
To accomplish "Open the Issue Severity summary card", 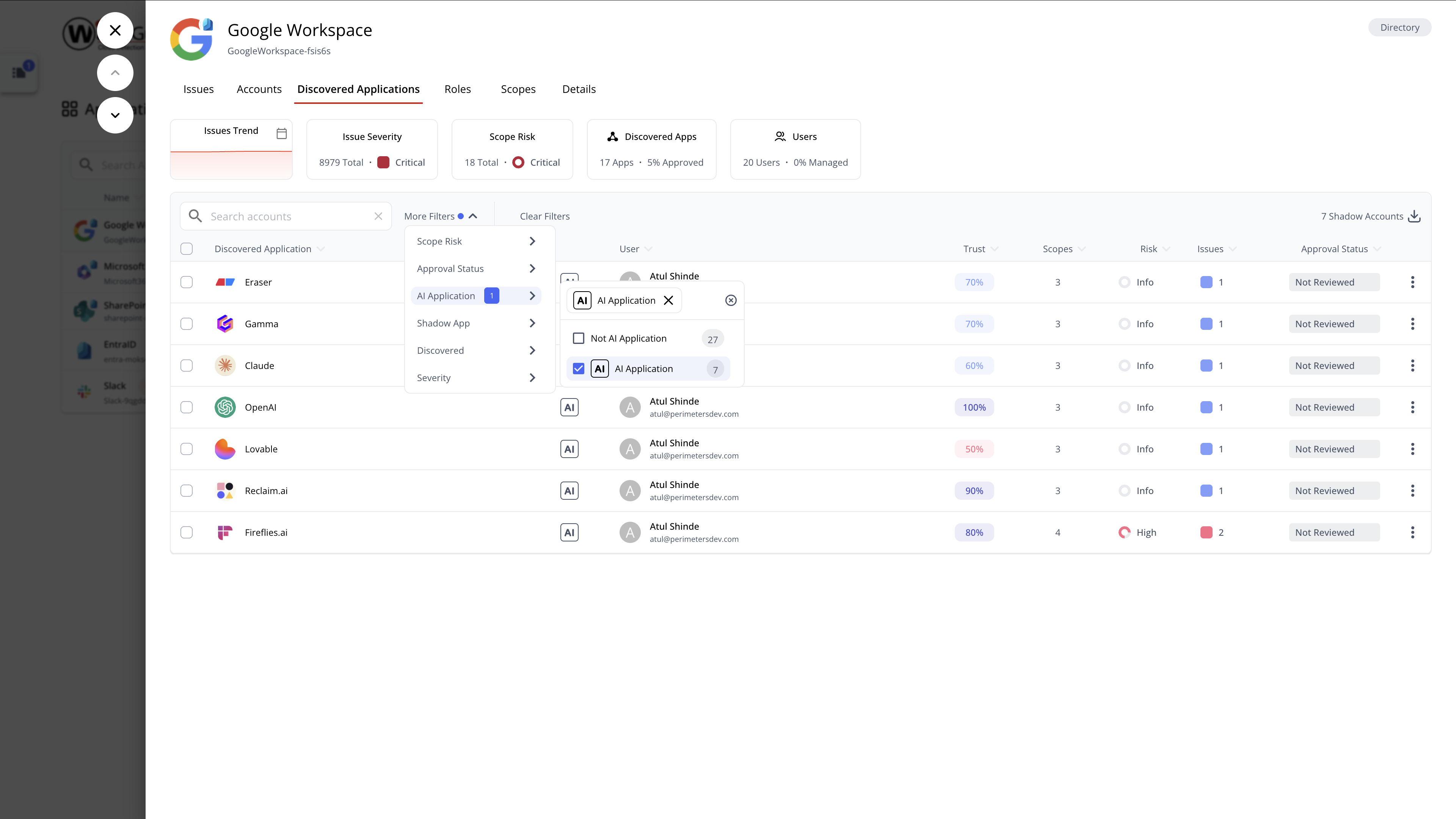I will tap(372, 149).
